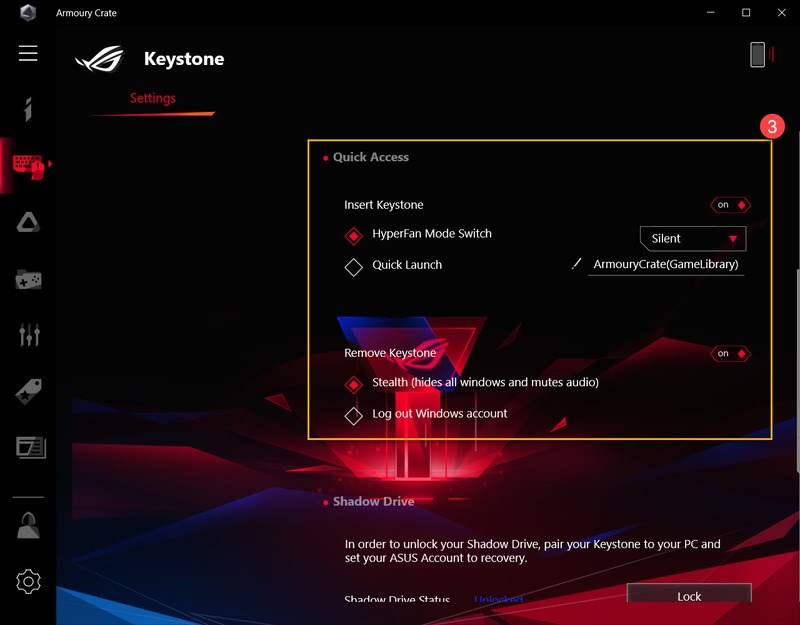Open User Center profile icon

point(28,525)
